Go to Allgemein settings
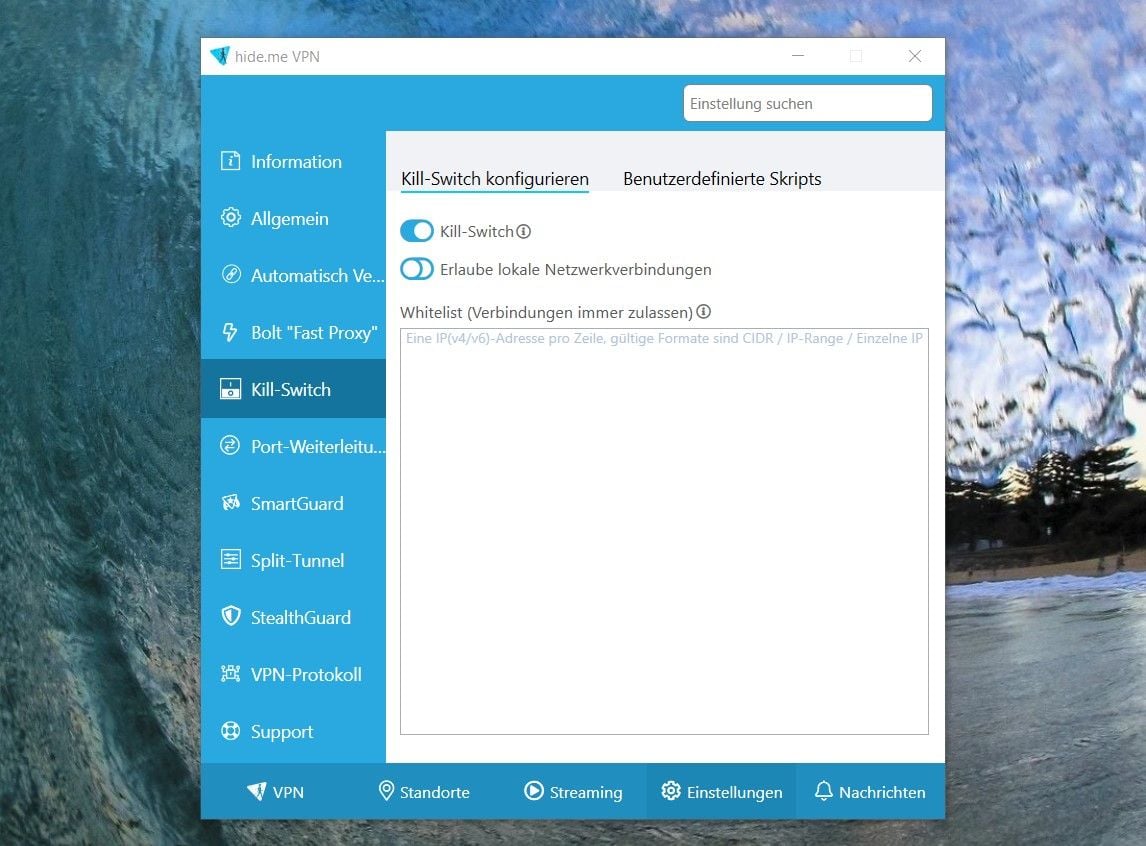This screenshot has width=1146, height=846. 293,218
